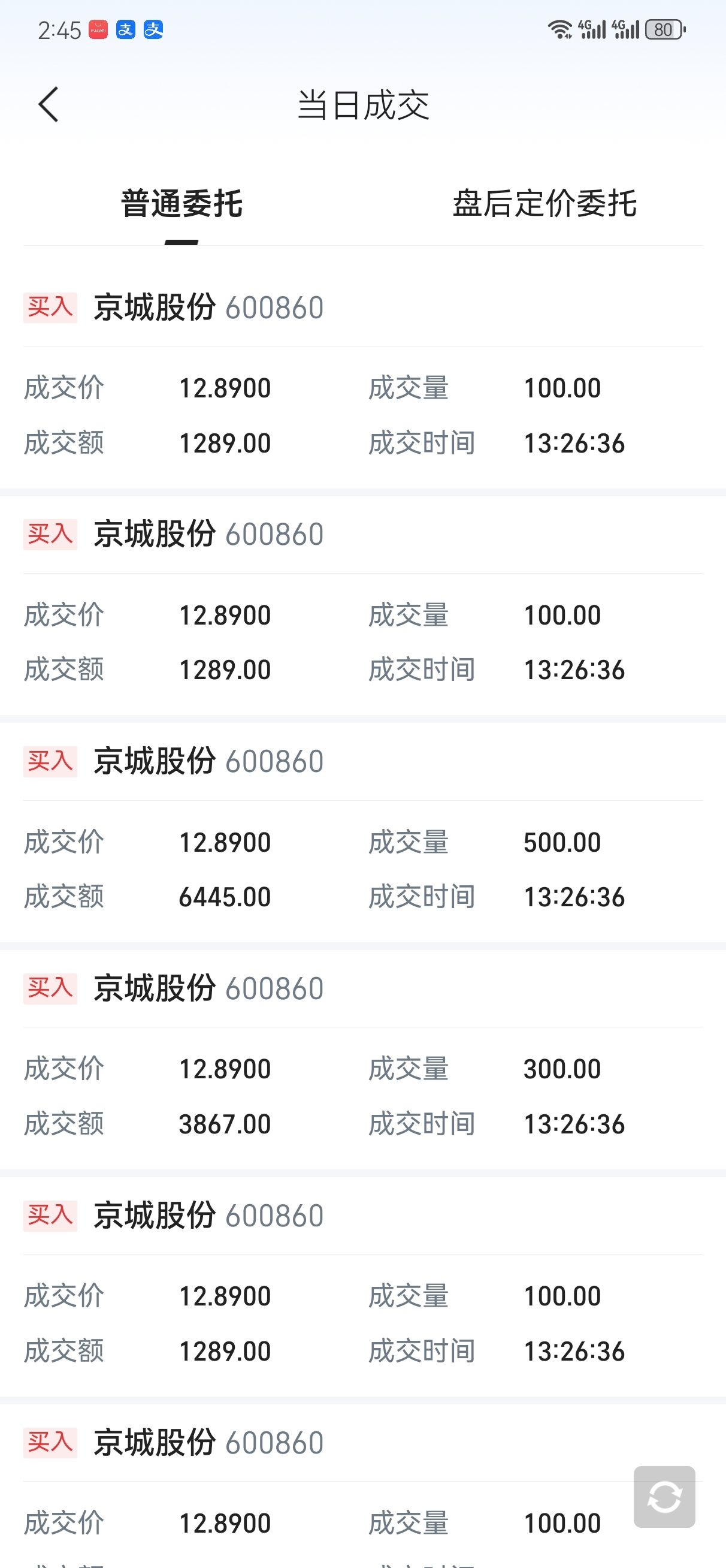
Task: Switch to 普通委托 tab
Action: pos(181,204)
